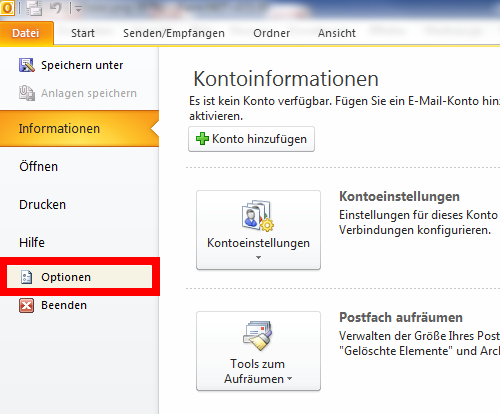Screen dimensions: 500x416
Task: Switch to the Senden/Empfangen ribbon tab
Action: click(174, 33)
